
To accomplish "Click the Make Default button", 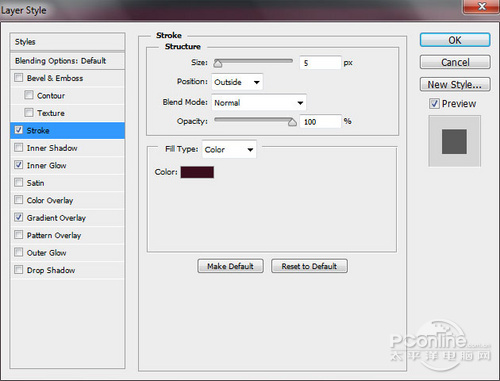I will pos(230,266).
